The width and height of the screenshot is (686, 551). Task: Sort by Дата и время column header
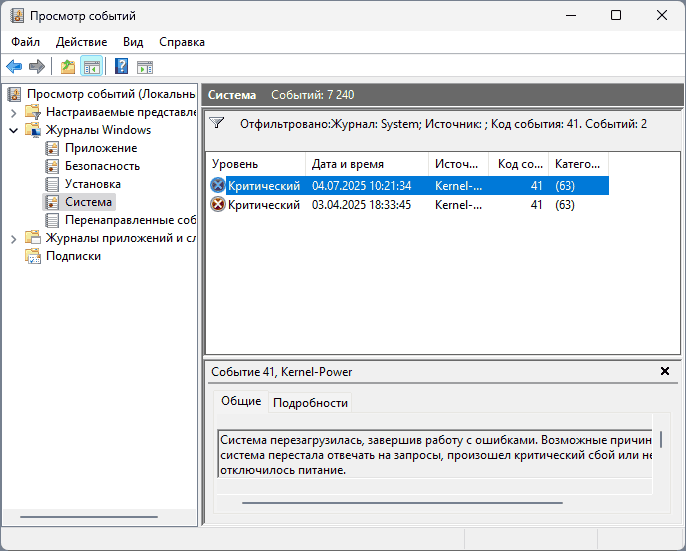(367, 164)
